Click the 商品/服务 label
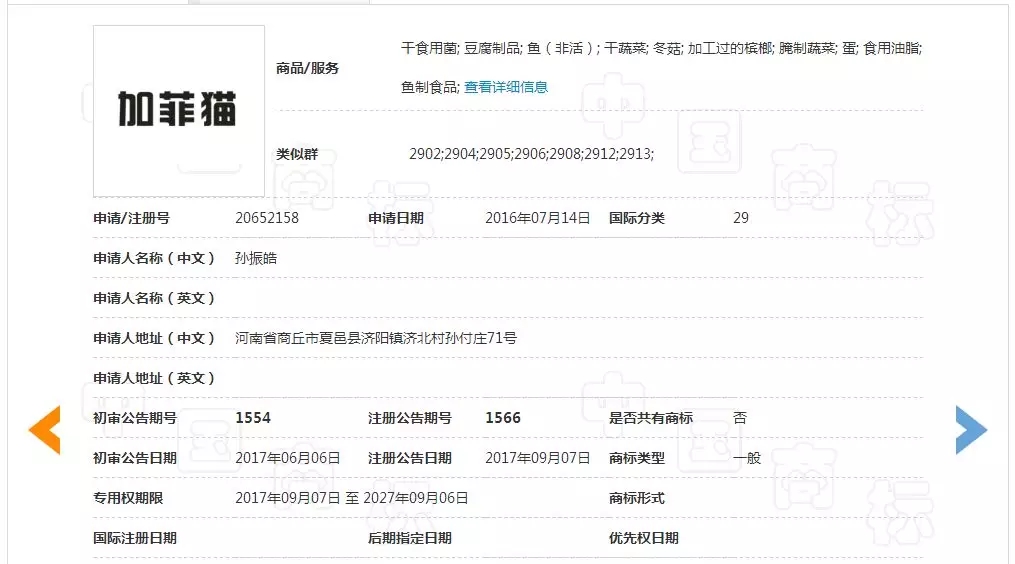The height and width of the screenshot is (564, 1015). (308, 68)
